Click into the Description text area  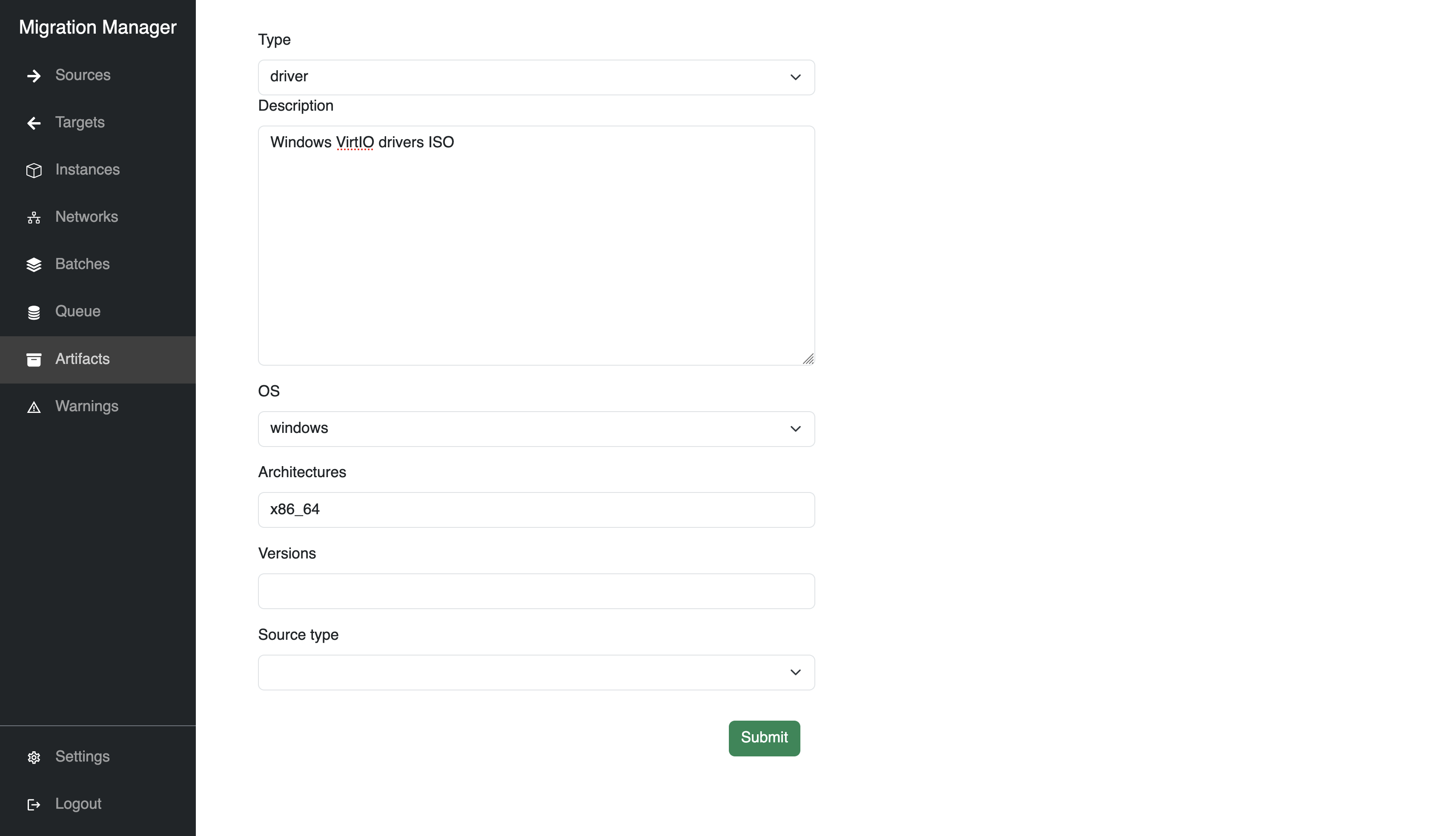(x=536, y=245)
